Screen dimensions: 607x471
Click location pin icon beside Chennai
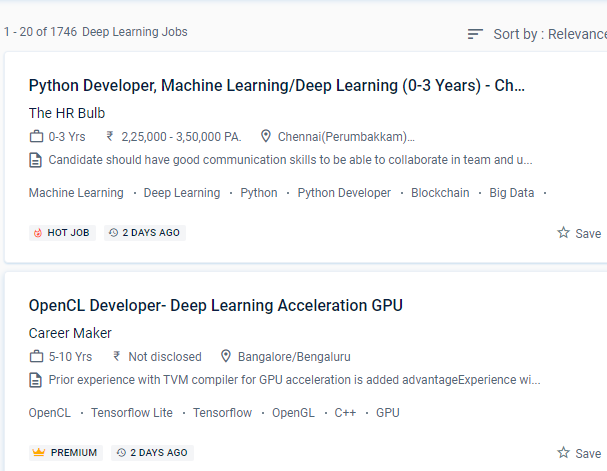(x=266, y=137)
